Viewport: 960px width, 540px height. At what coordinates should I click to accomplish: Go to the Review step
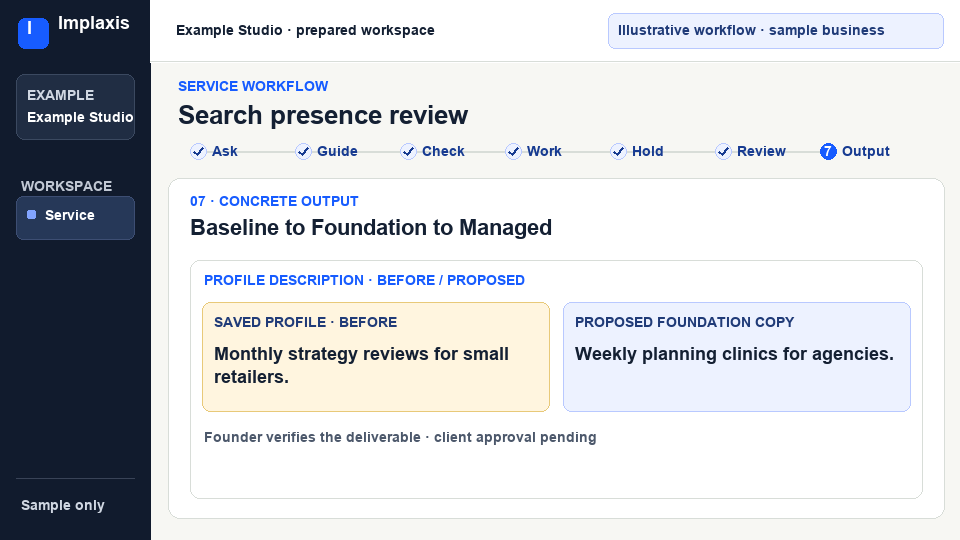[x=750, y=151]
